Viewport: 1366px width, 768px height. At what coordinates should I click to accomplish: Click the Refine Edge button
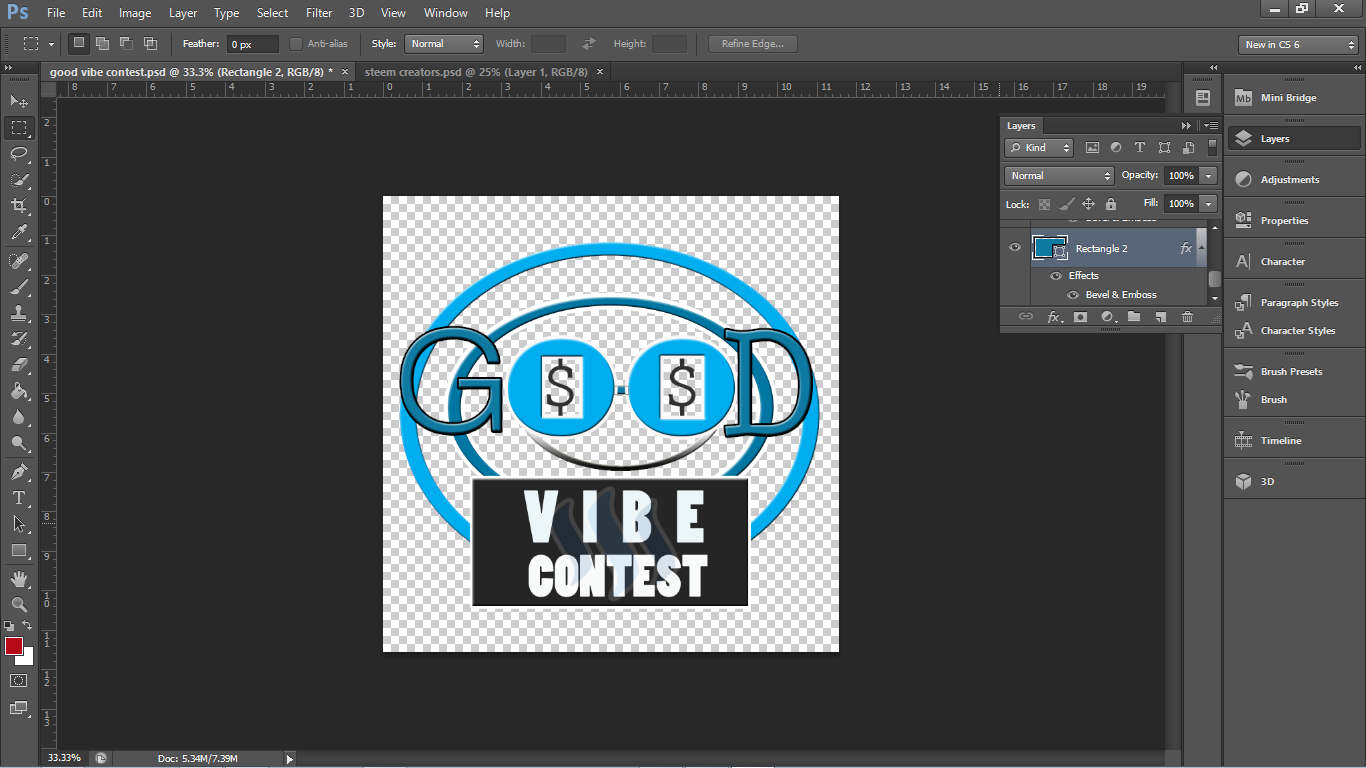click(753, 43)
